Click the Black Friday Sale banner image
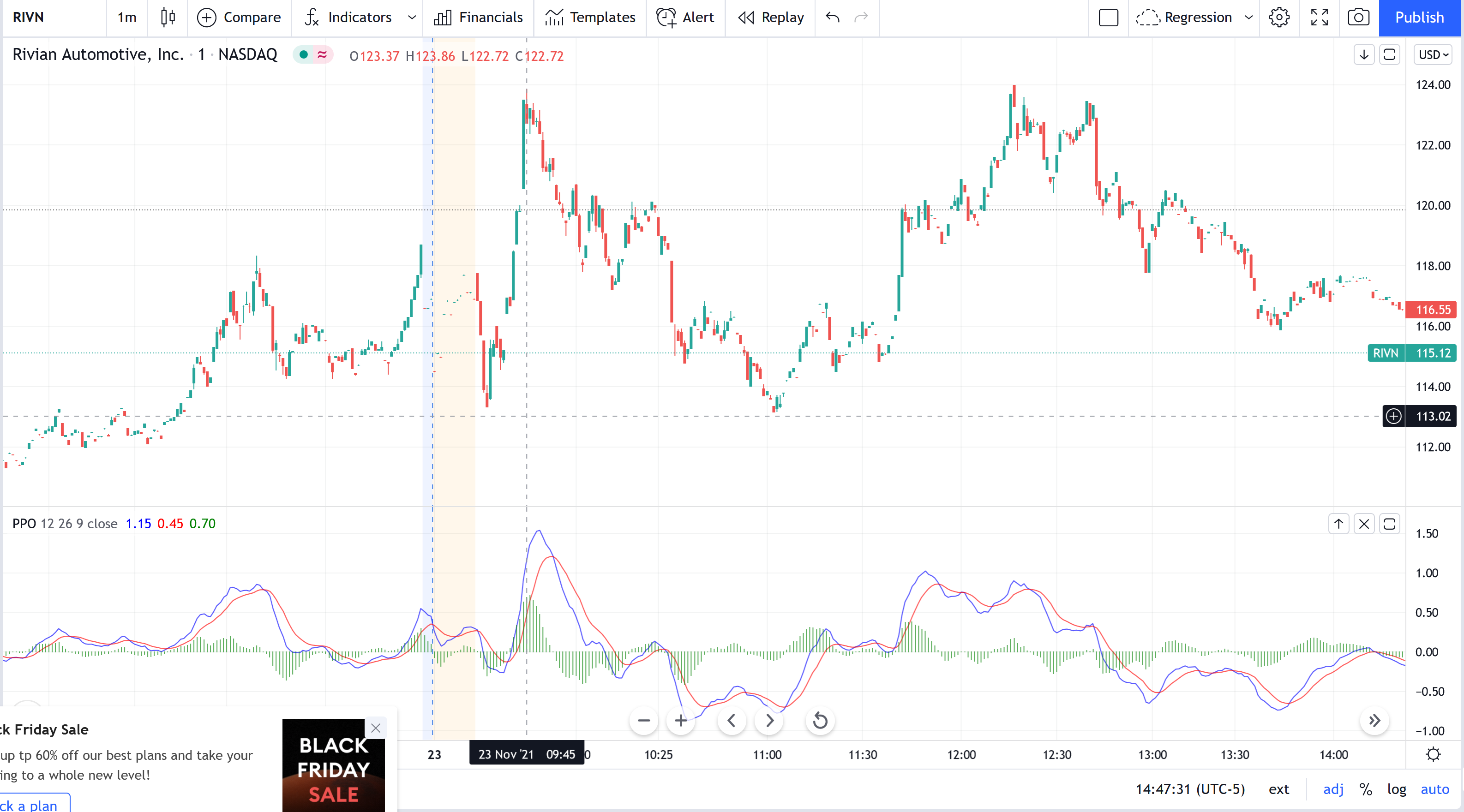 pos(334,765)
